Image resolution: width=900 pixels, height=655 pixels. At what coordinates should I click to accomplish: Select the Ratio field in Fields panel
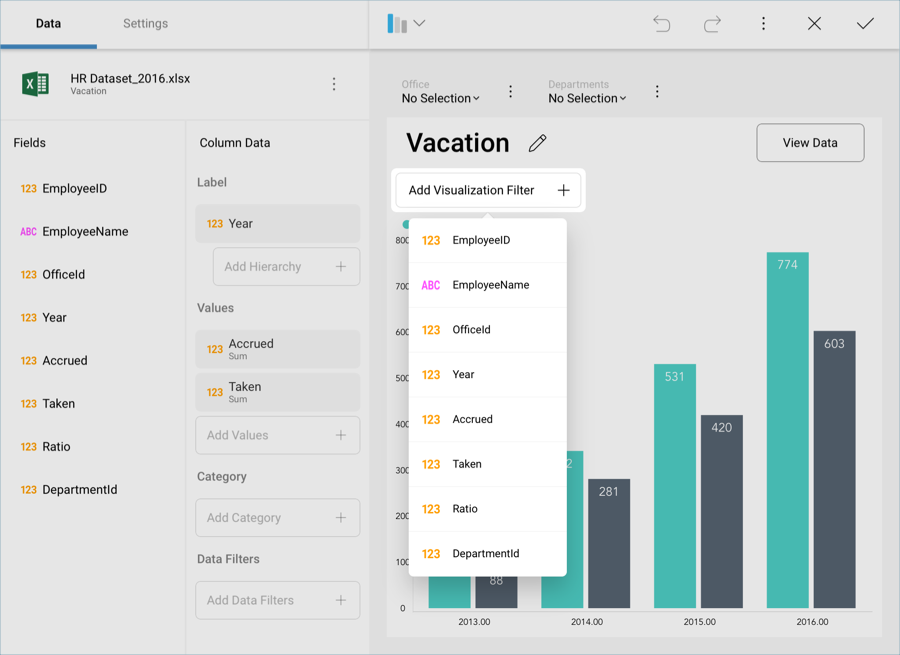(56, 447)
